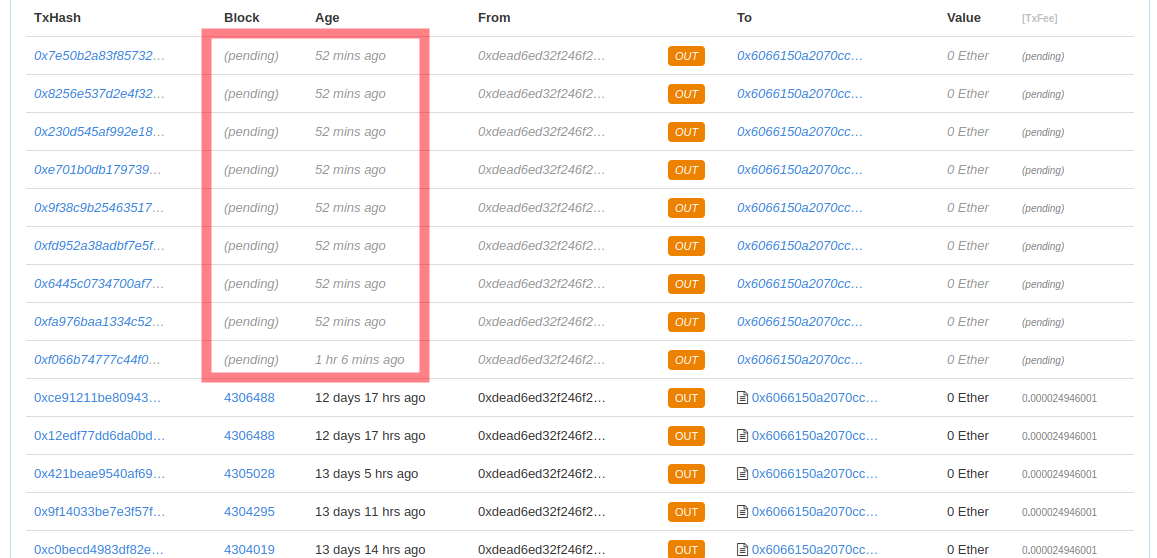The width and height of the screenshot is (1157, 558).
Task: Open To address in the 0x230d545af992e18 row
Action: tap(800, 131)
